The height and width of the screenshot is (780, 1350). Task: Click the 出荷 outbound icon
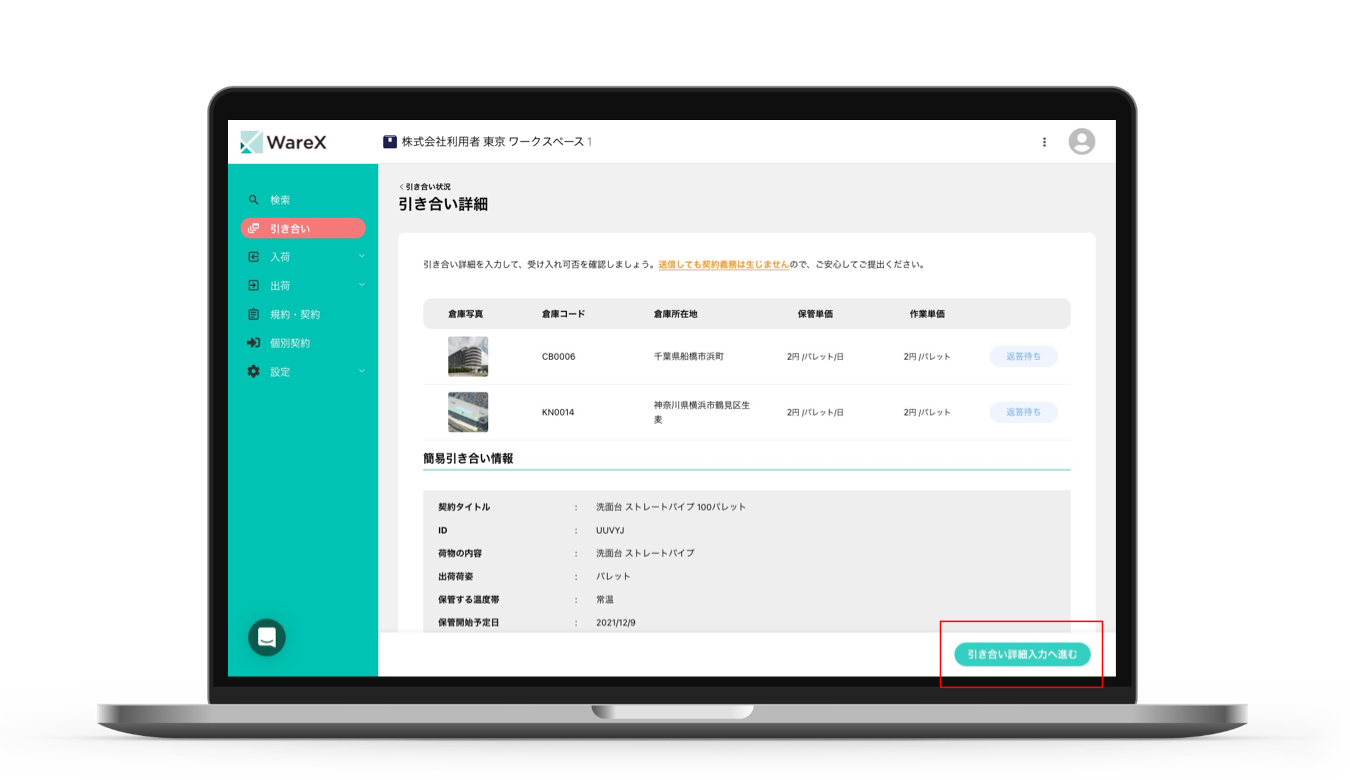[253, 286]
